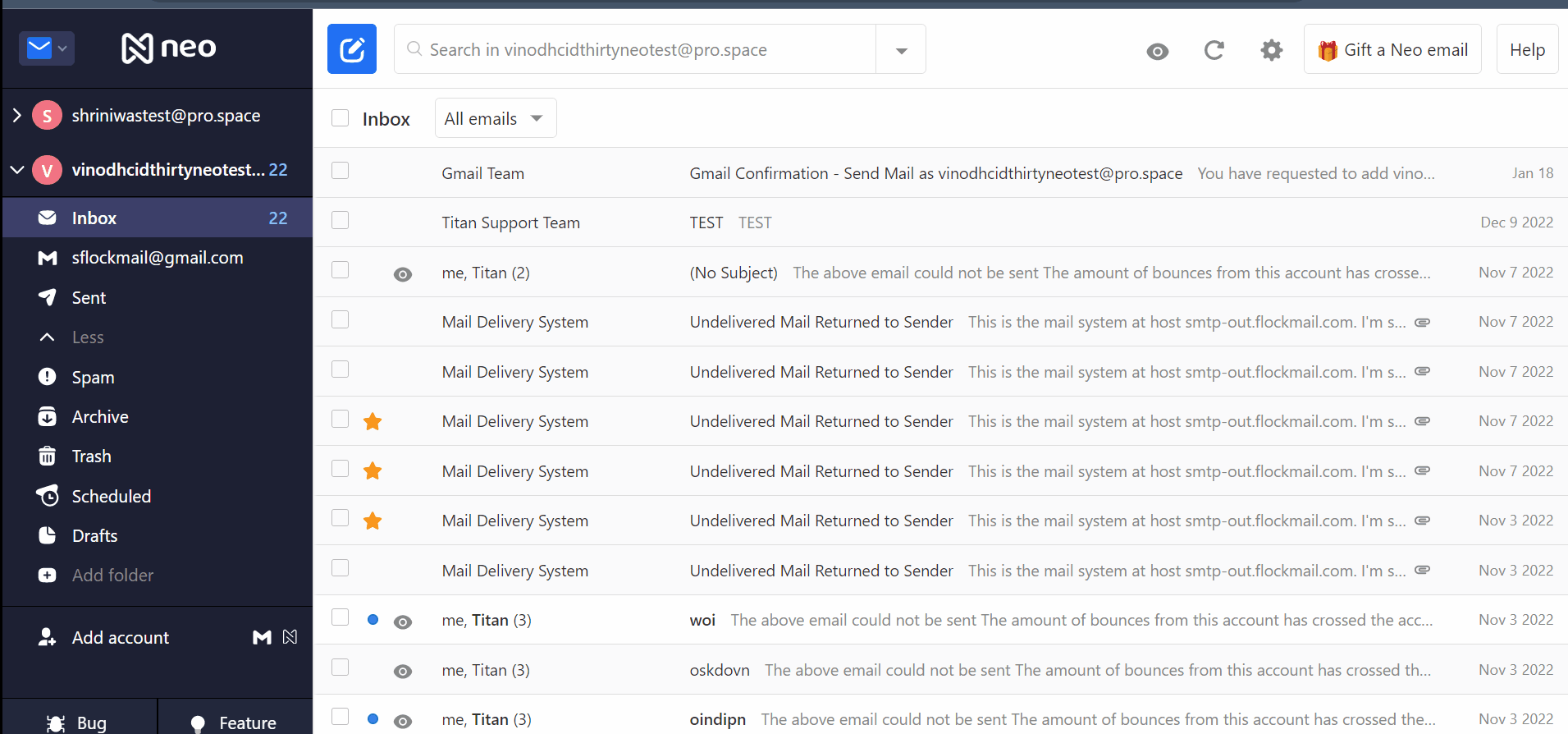Open the All emails filter dropdown
The height and width of the screenshot is (734, 1568).
495,118
